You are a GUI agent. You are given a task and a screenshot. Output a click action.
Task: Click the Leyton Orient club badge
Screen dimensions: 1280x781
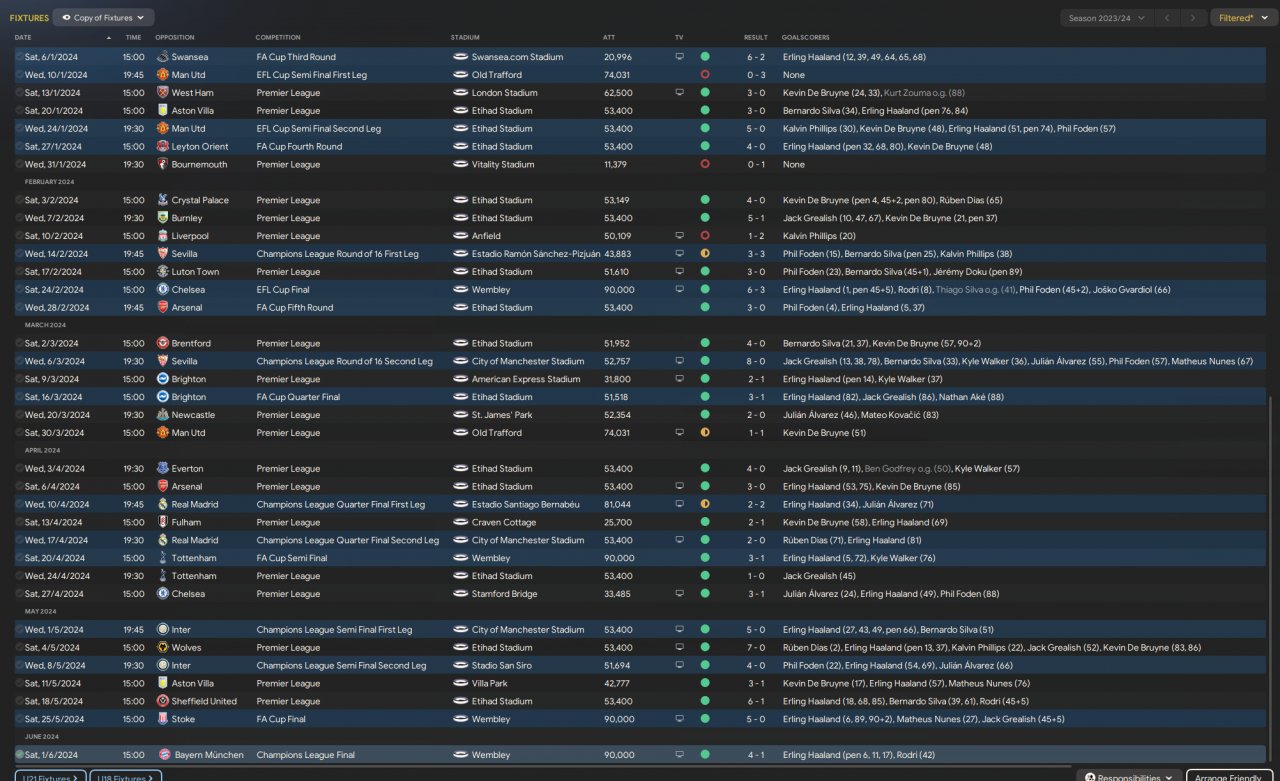point(163,147)
